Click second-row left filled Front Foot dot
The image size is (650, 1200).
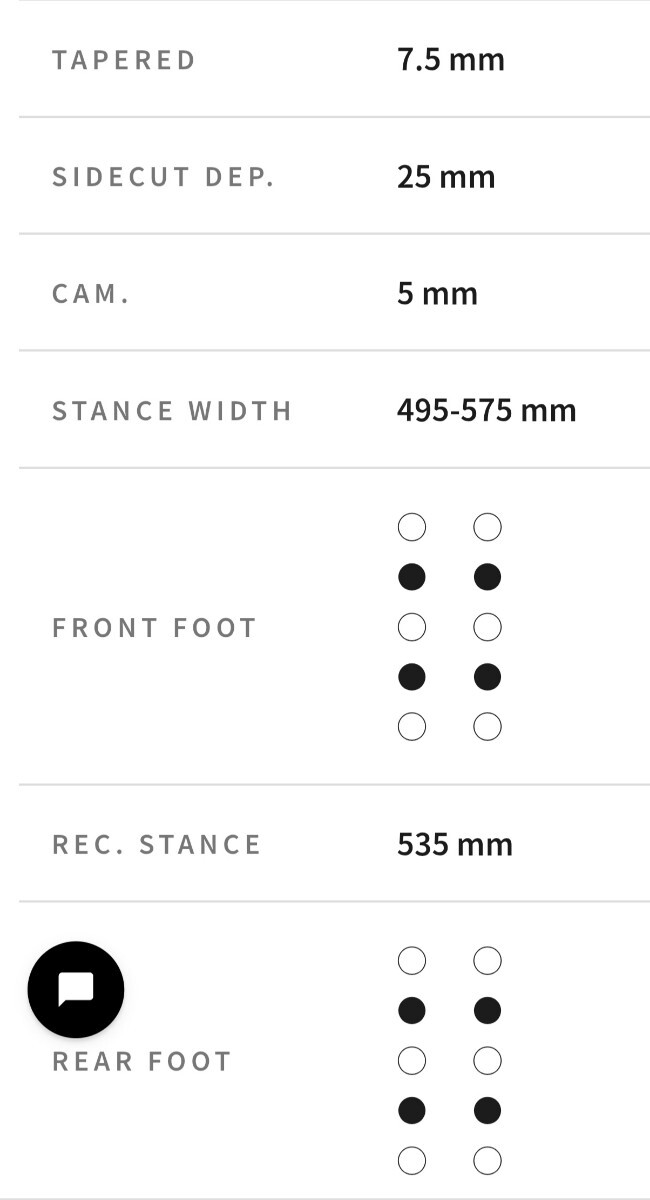[x=411, y=577]
